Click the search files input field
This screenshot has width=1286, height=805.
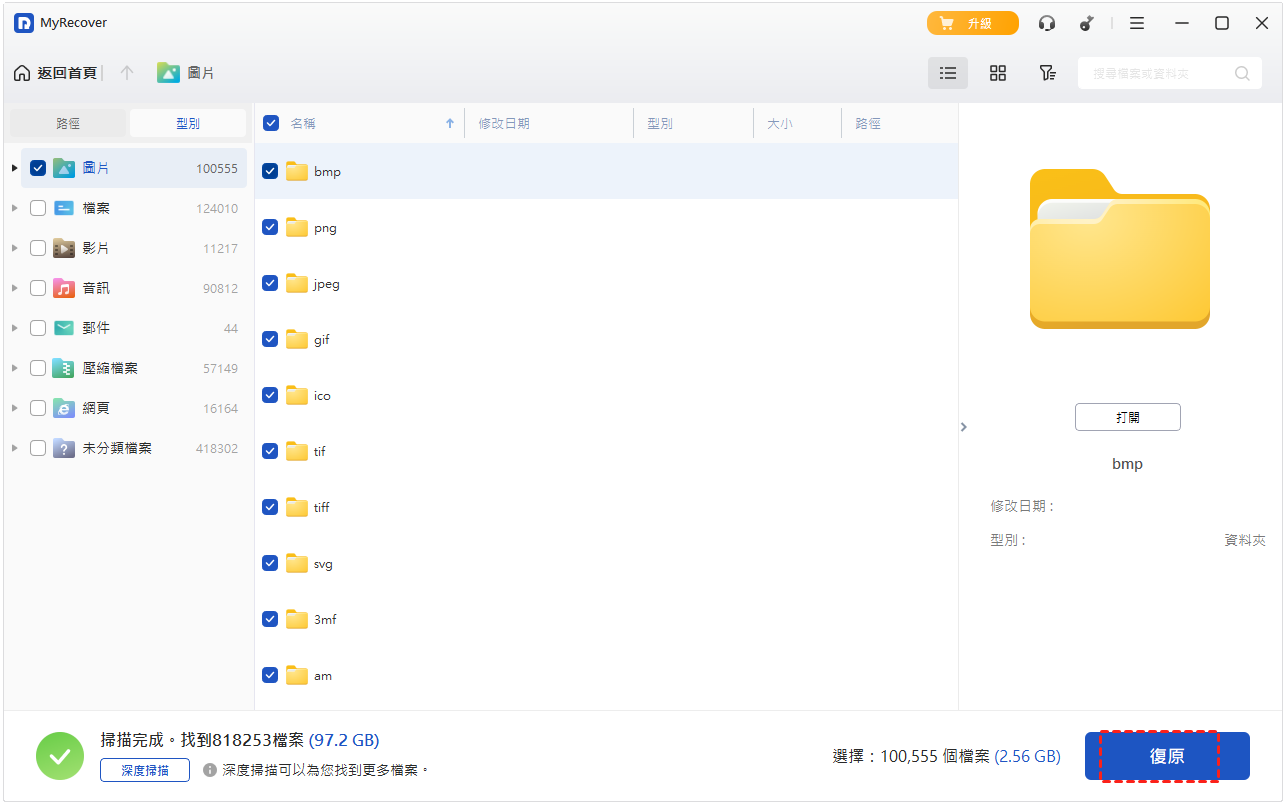coord(1160,73)
